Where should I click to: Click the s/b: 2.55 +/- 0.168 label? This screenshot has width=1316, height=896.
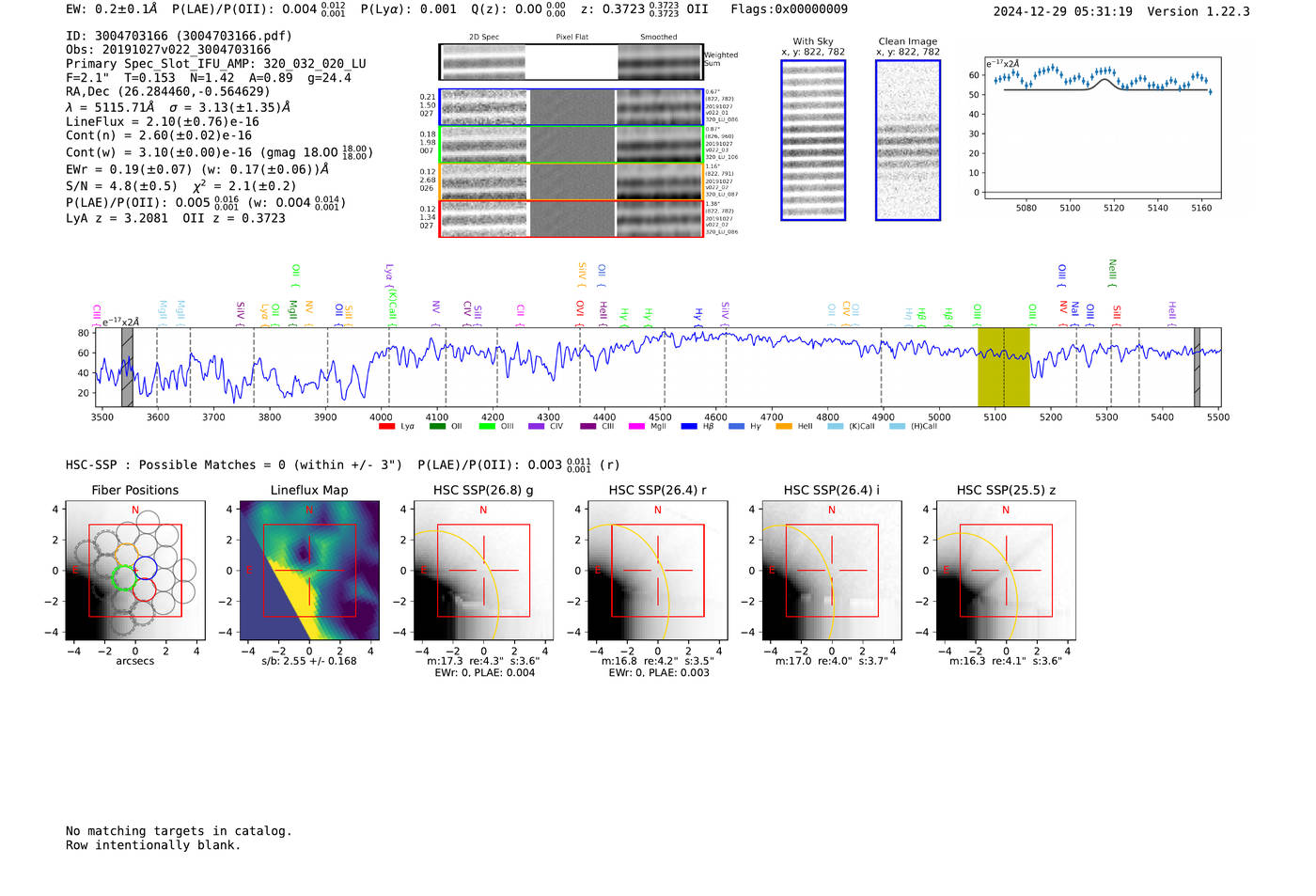[309, 661]
